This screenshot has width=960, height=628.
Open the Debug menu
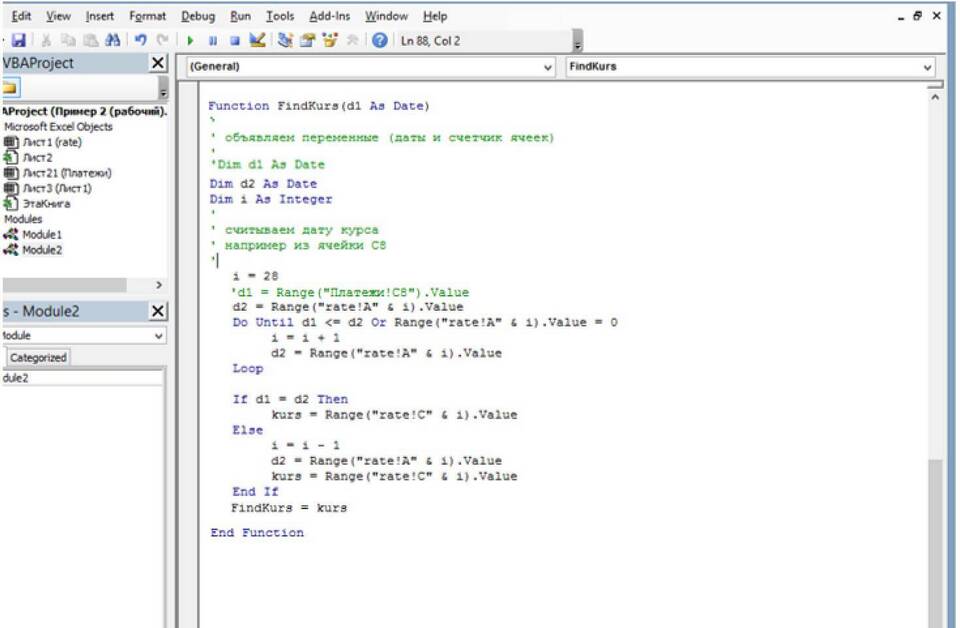[x=197, y=16]
